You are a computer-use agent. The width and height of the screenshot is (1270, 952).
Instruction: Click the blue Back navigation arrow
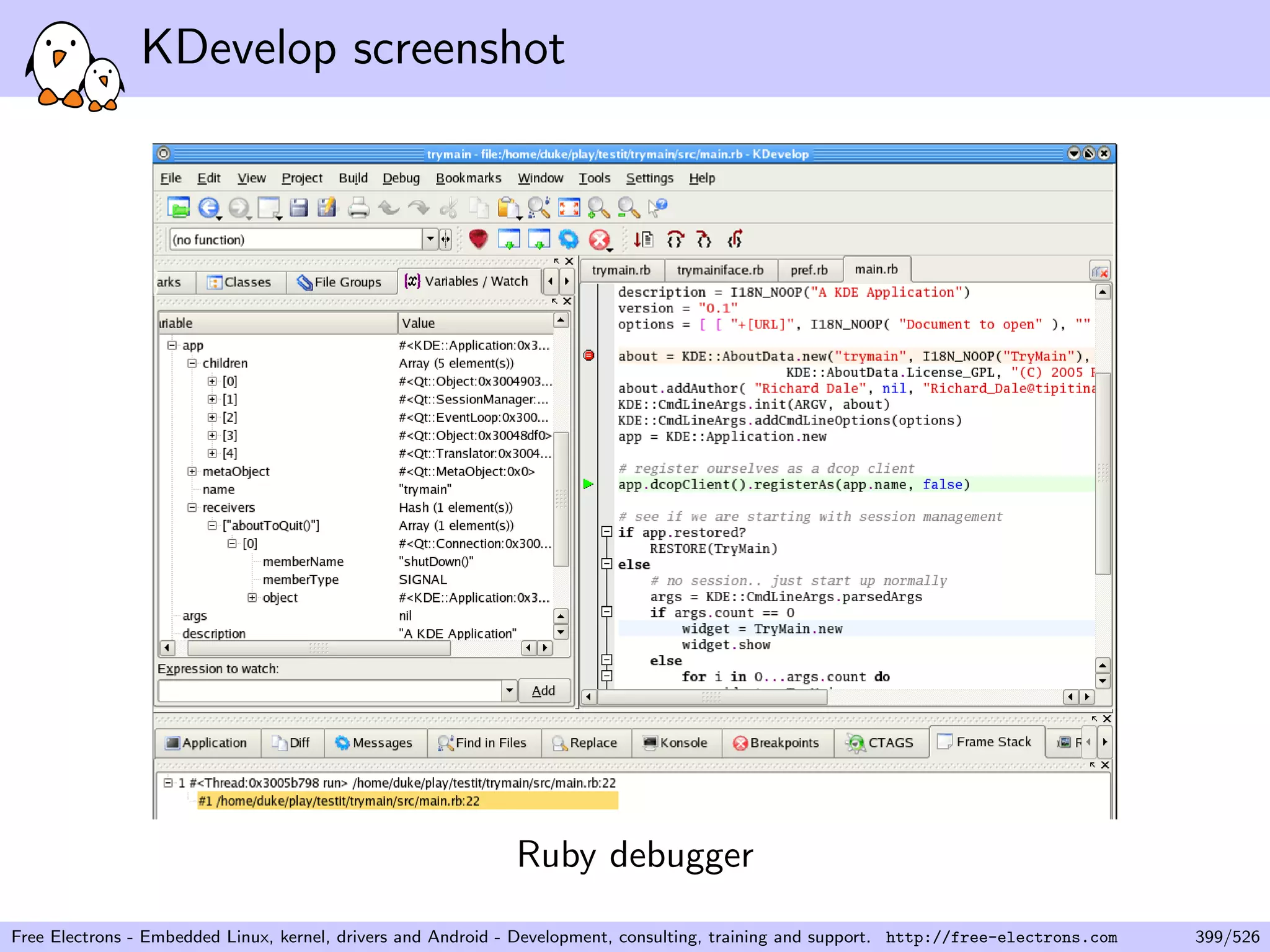208,208
